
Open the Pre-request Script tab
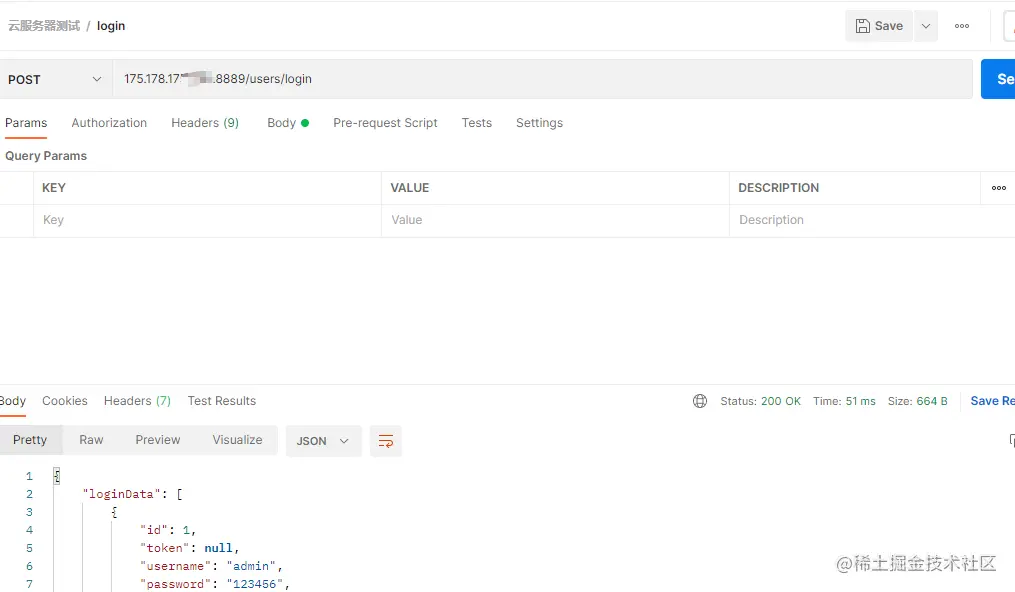pos(385,123)
